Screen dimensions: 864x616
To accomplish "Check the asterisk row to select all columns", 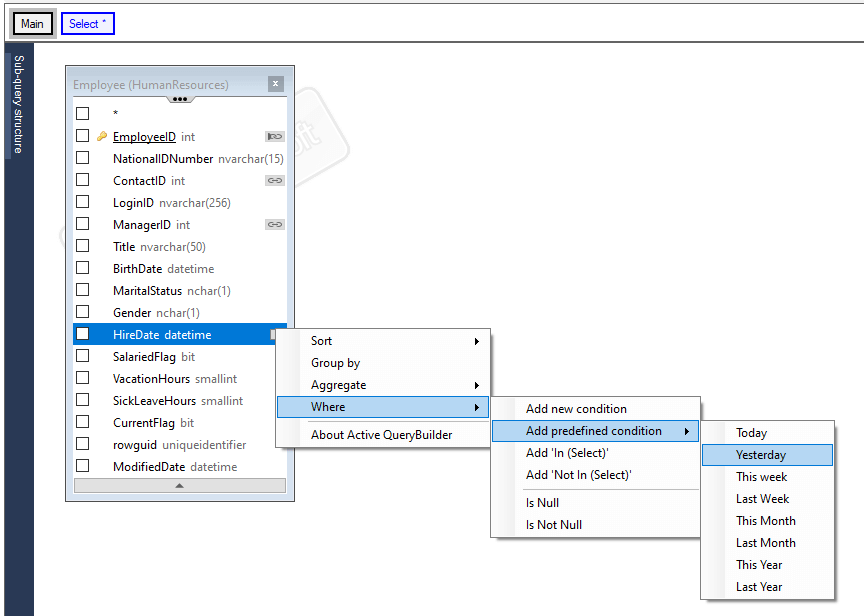I will pos(82,113).
